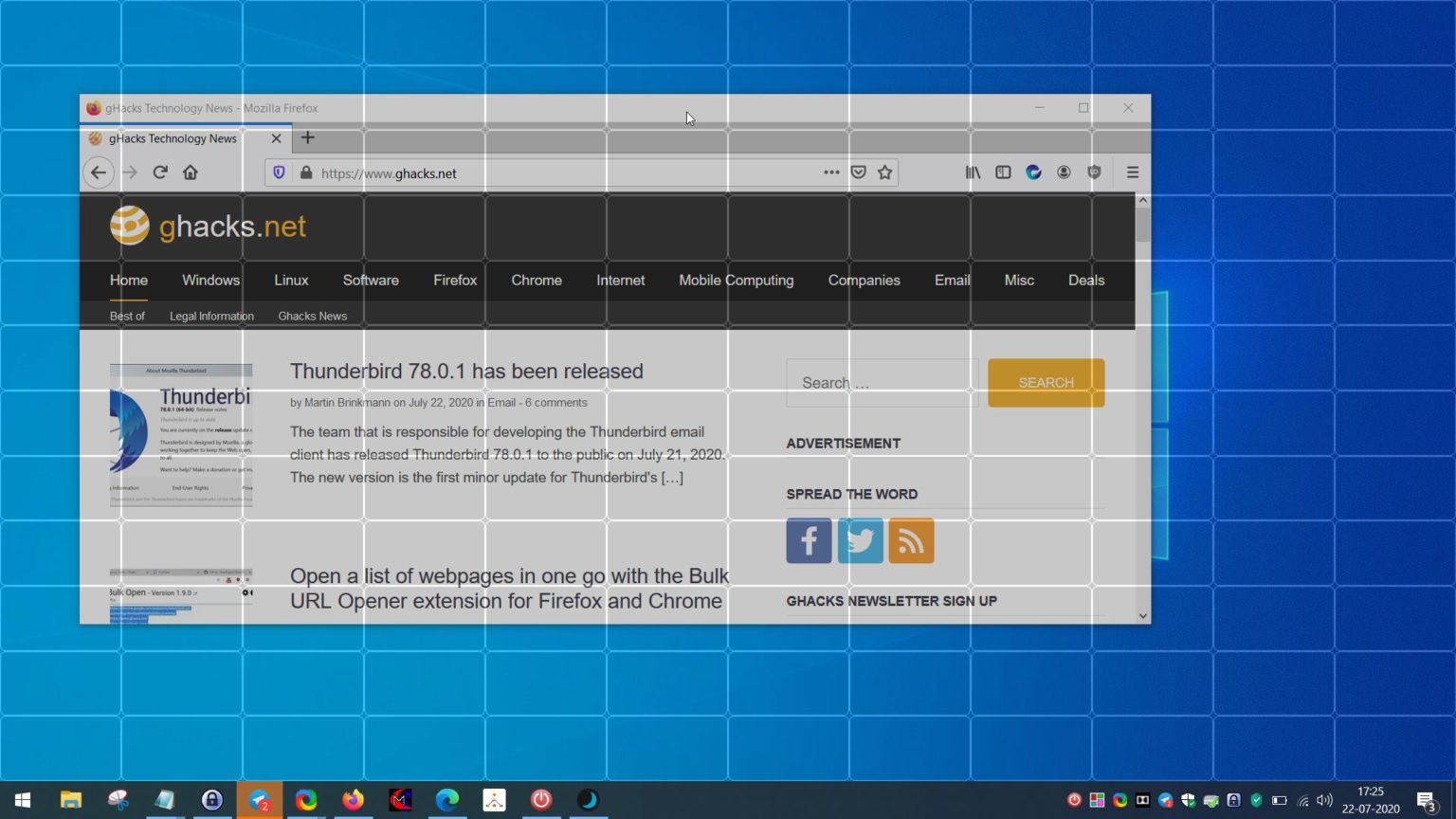Open the Firefox home page icon
The image size is (1456, 819).
[190, 173]
